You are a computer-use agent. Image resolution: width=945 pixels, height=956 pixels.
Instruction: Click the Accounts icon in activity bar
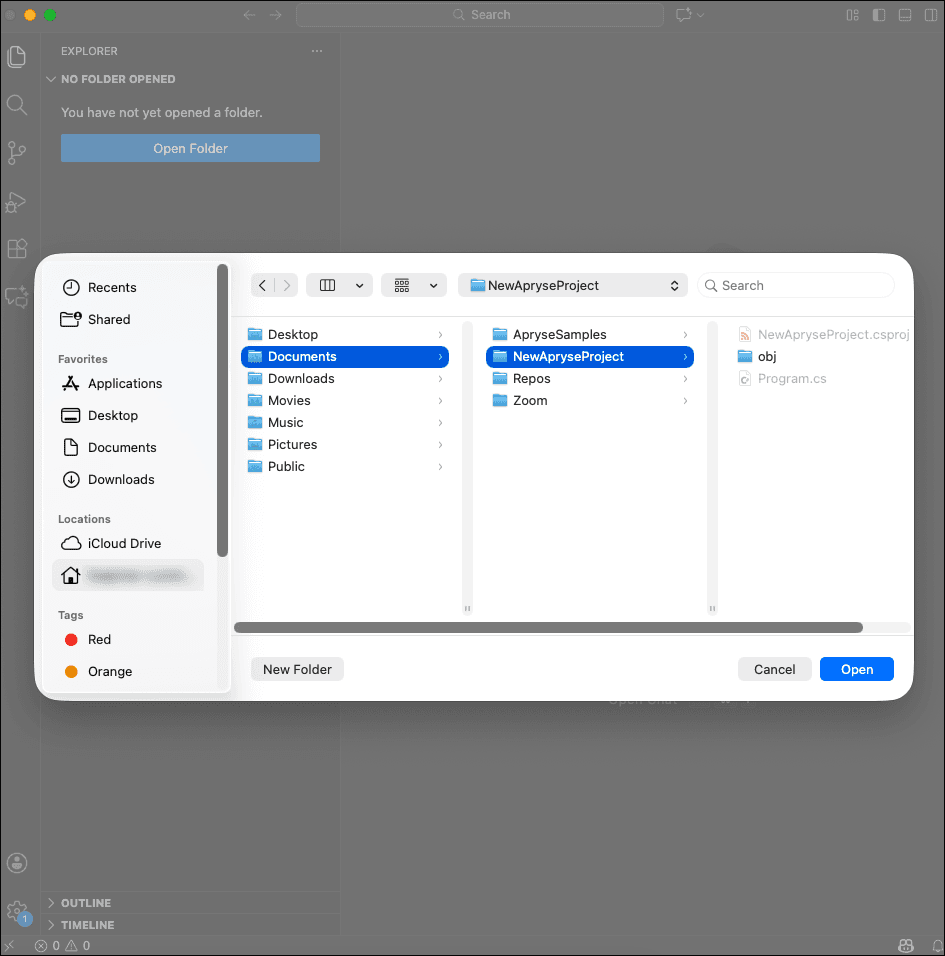17,863
